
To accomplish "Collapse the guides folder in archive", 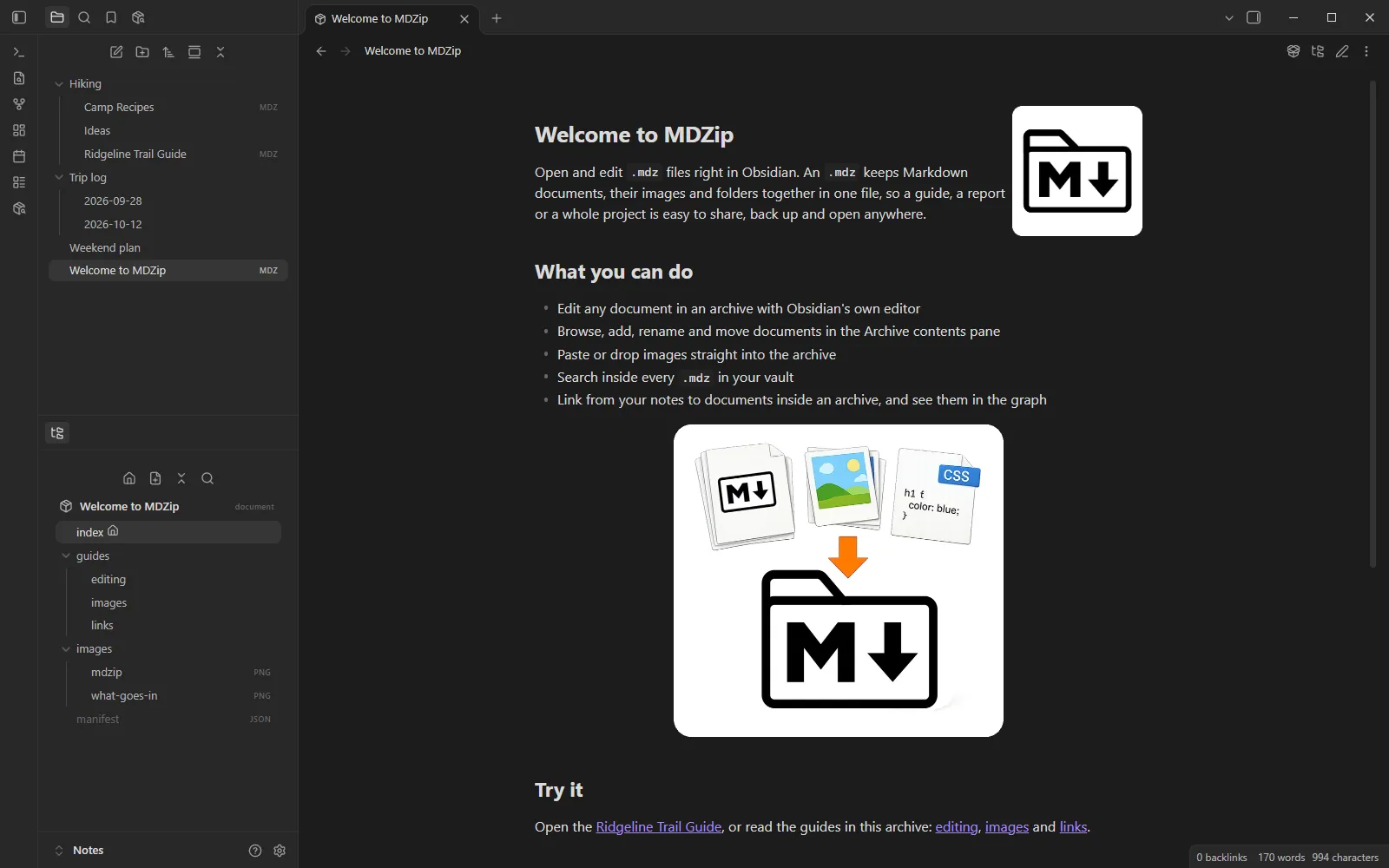I will click(x=66, y=556).
